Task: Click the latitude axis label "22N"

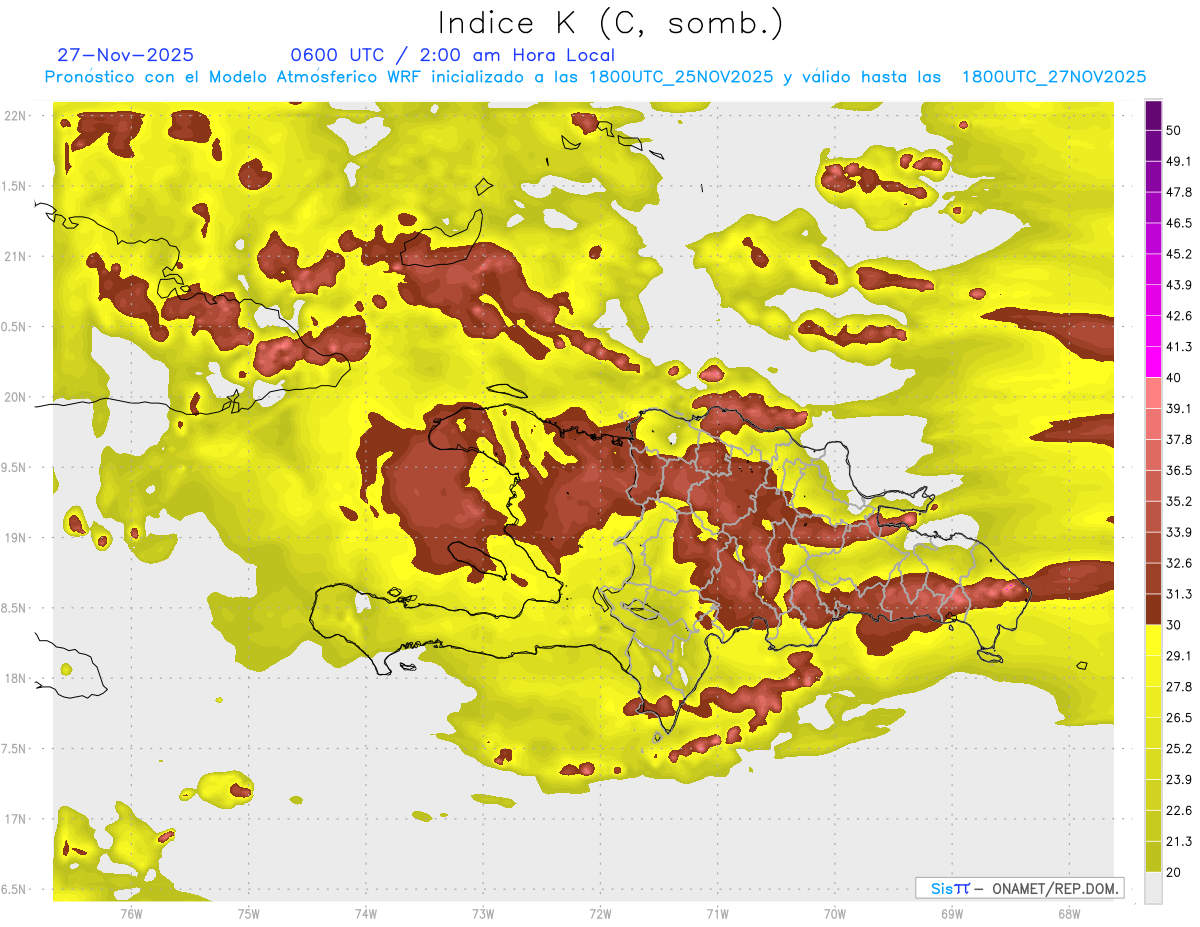Action: [x=15, y=116]
